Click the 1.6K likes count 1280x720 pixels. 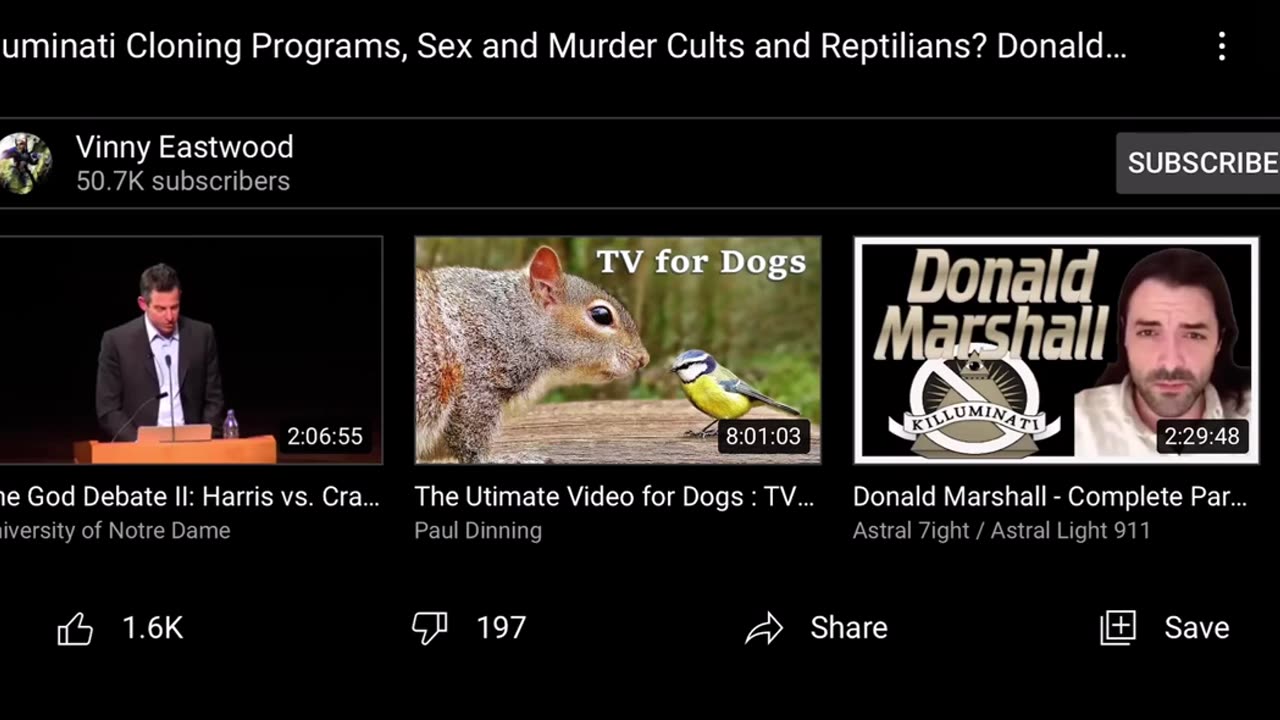[152, 628]
